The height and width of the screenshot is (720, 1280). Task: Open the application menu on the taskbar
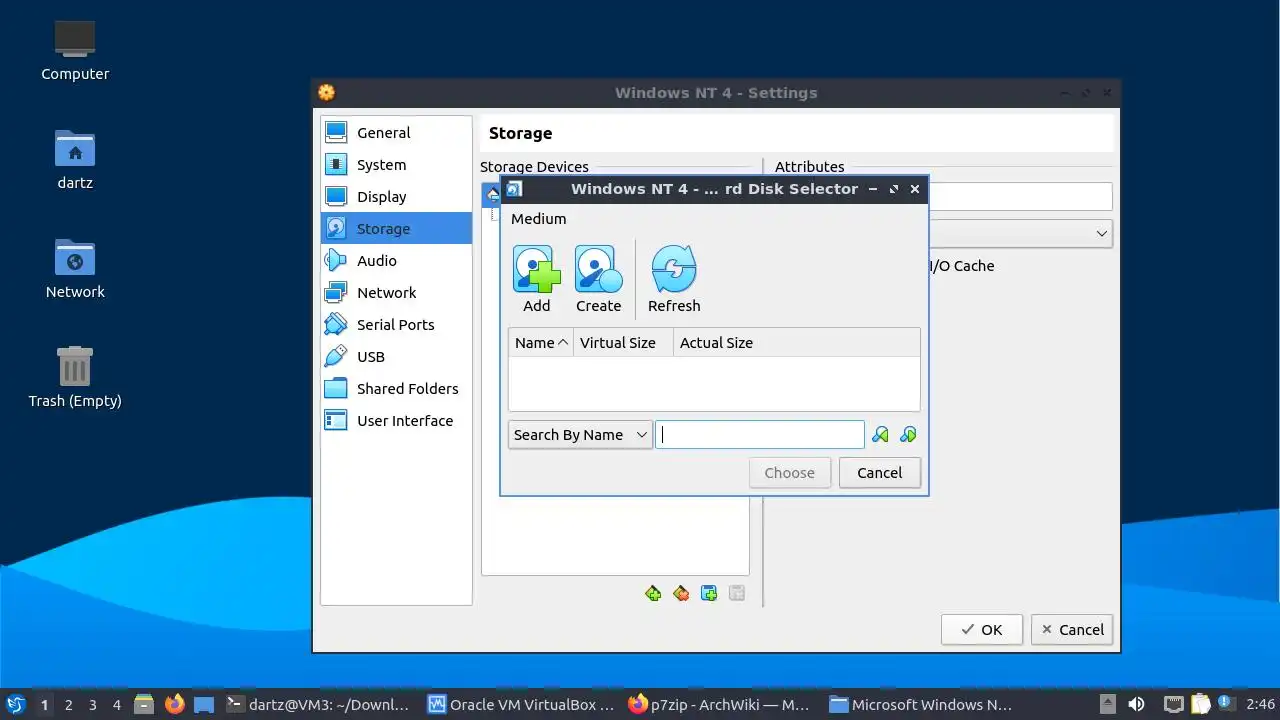[x=15, y=704]
